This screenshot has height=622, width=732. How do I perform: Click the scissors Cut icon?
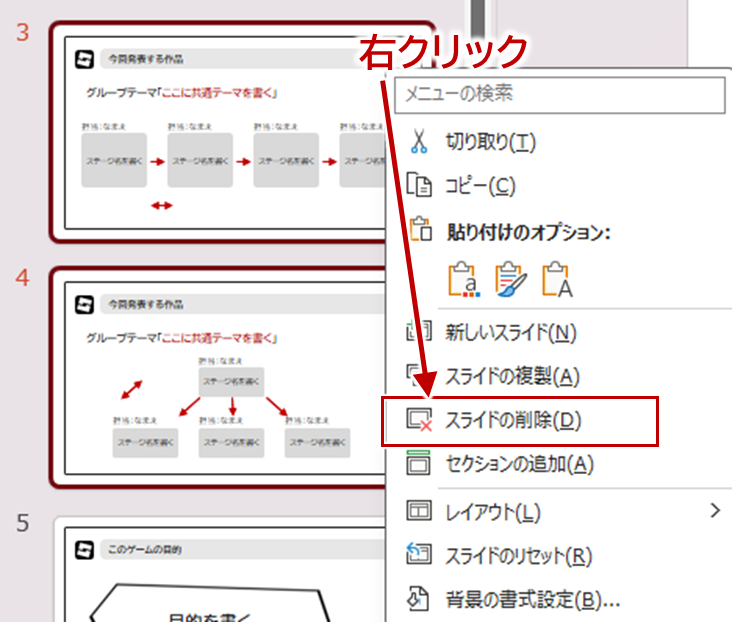click(419, 141)
